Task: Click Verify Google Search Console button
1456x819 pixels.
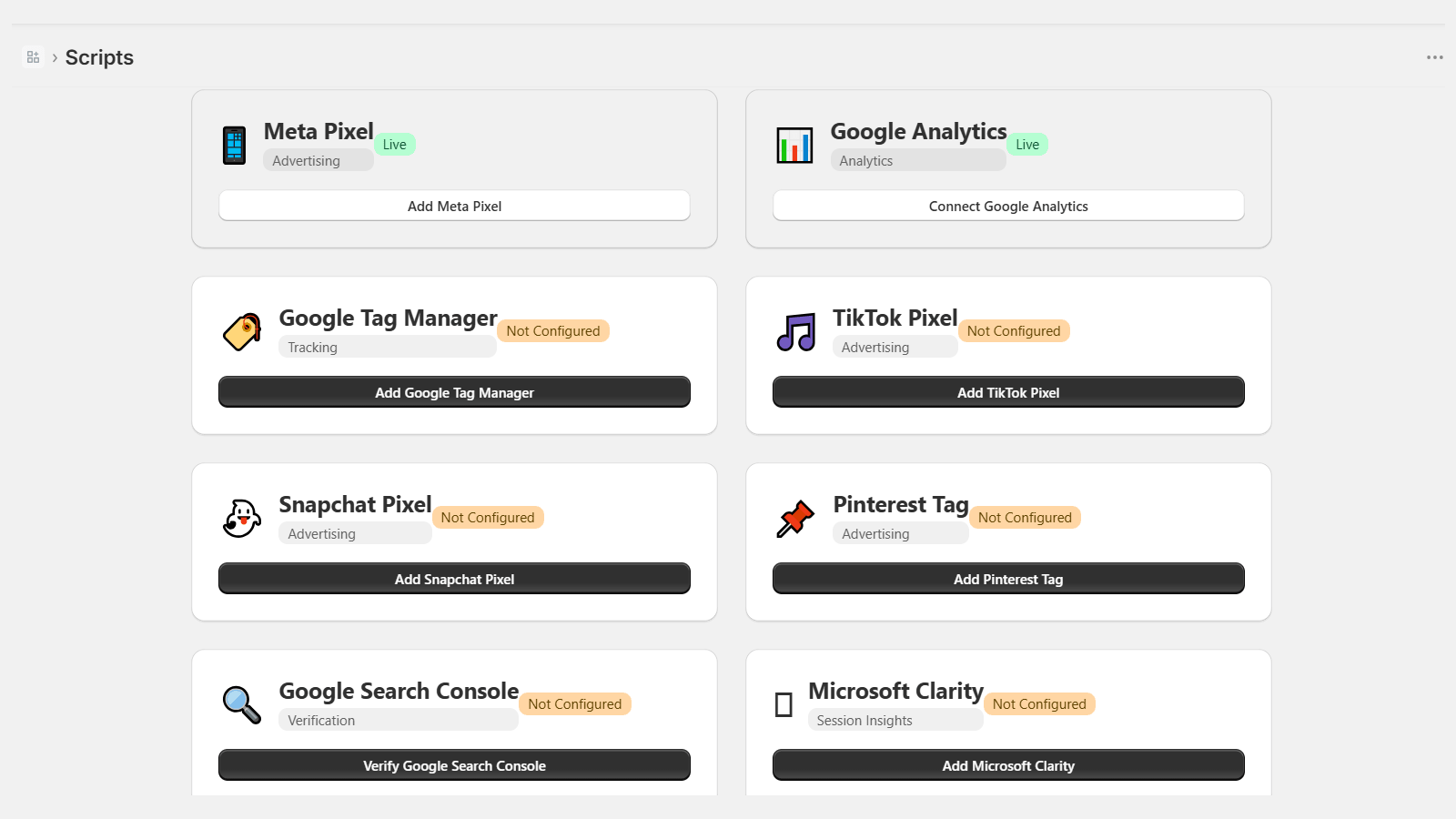Action: click(x=455, y=765)
